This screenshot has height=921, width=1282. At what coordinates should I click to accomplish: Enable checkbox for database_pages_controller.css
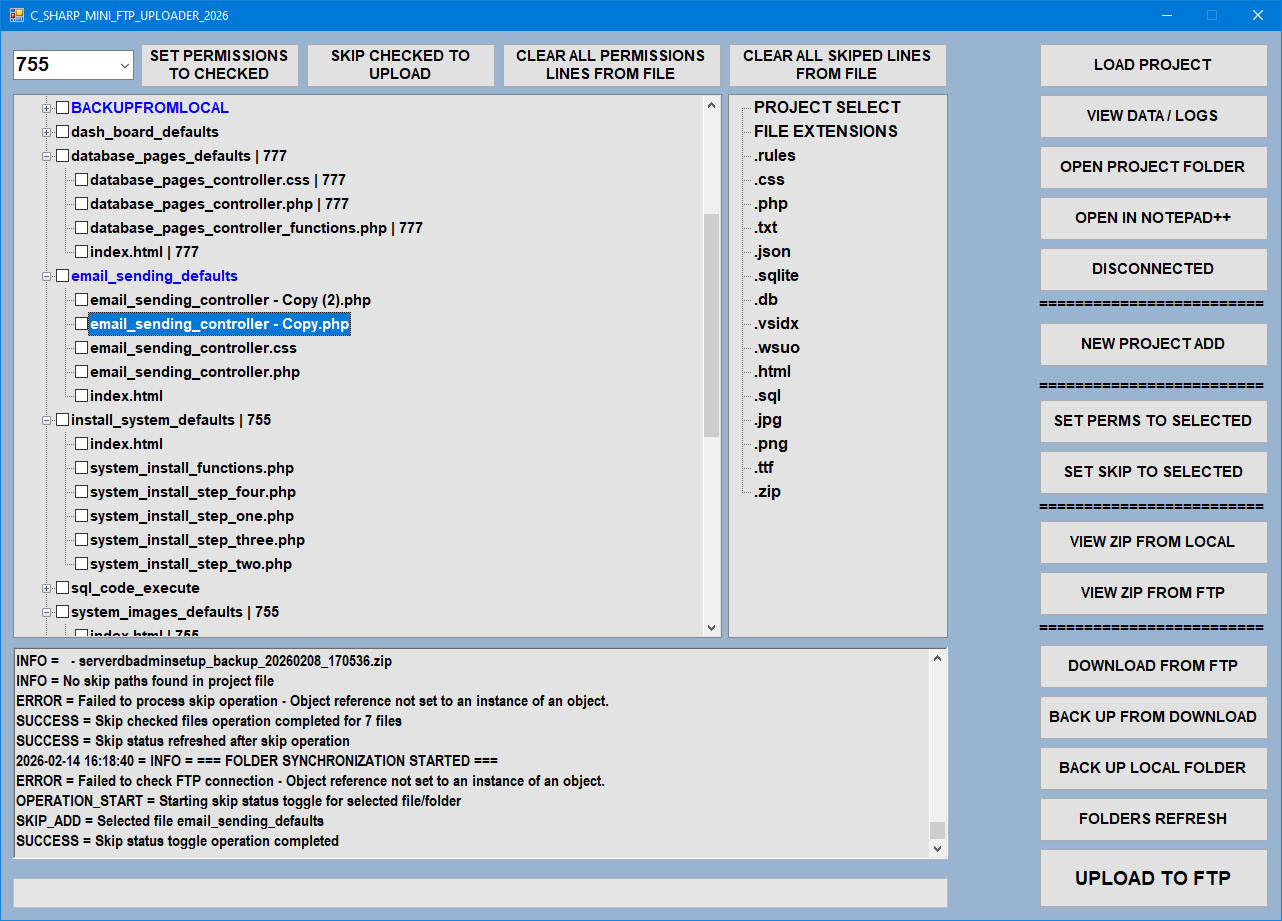pyautogui.click(x=81, y=180)
